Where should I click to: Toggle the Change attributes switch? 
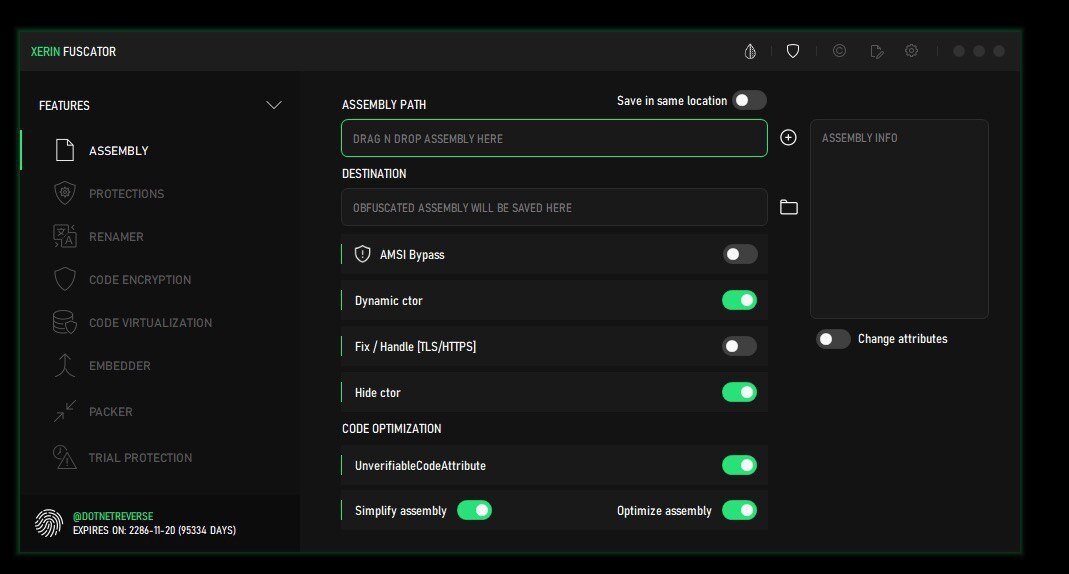(x=833, y=339)
